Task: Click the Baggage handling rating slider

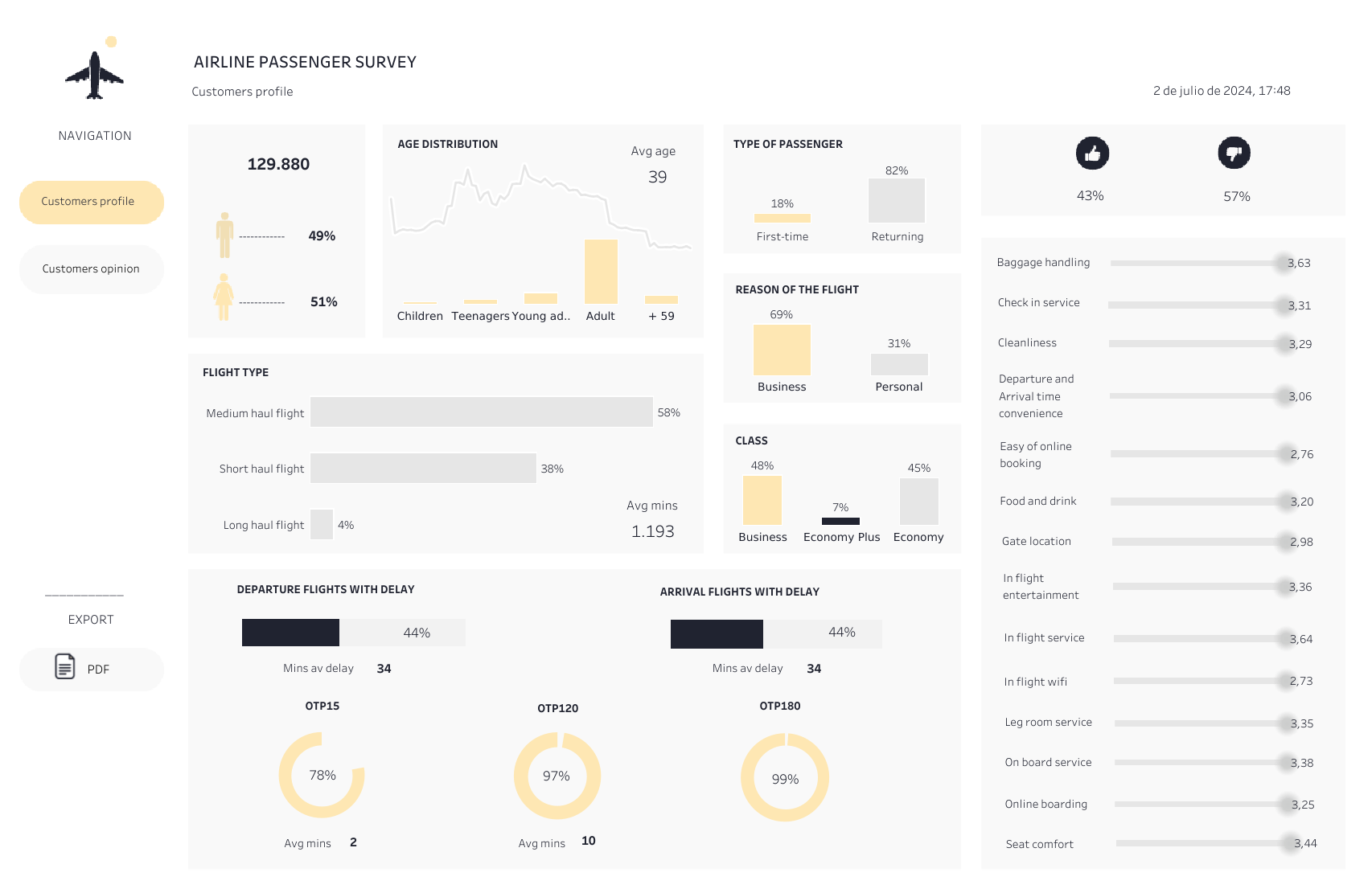Action: [1198, 263]
